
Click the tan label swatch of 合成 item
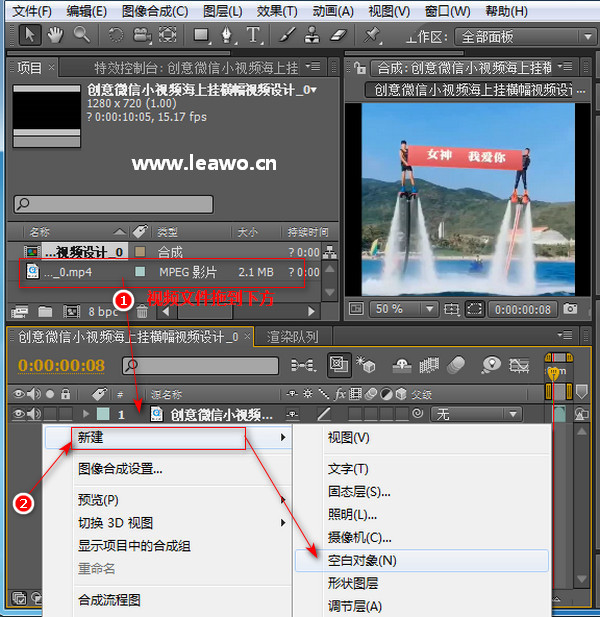pos(140,251)
